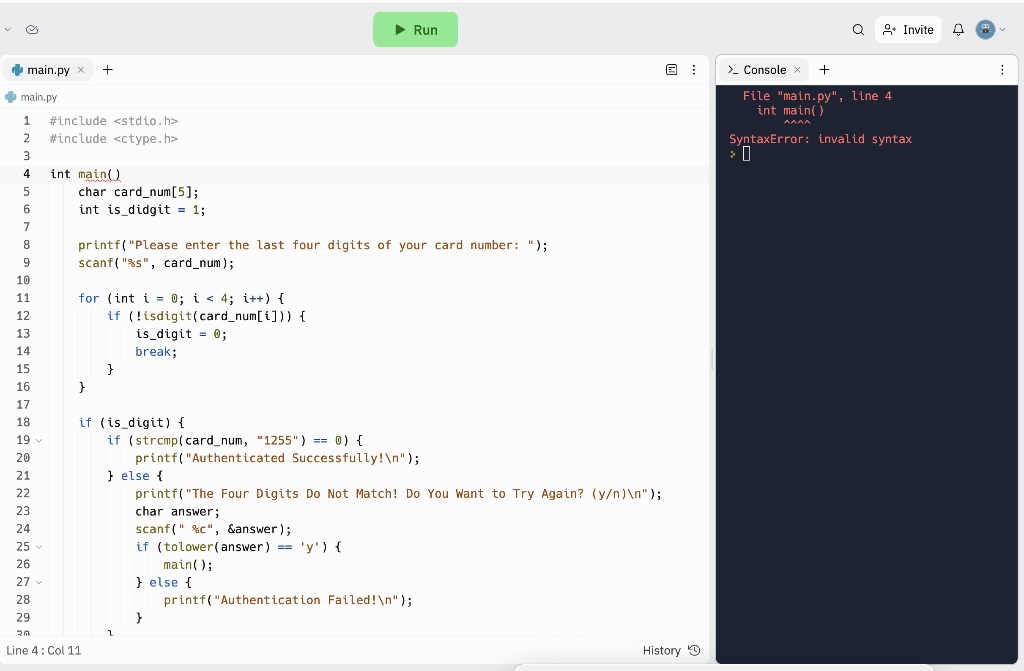Switch to the main.py tab
The height and width of the screenshot is (671, 1024).
tap(47, 70)
